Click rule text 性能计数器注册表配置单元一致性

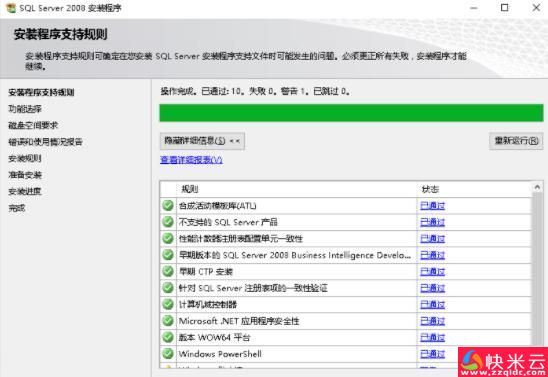(x=241, y=239)
